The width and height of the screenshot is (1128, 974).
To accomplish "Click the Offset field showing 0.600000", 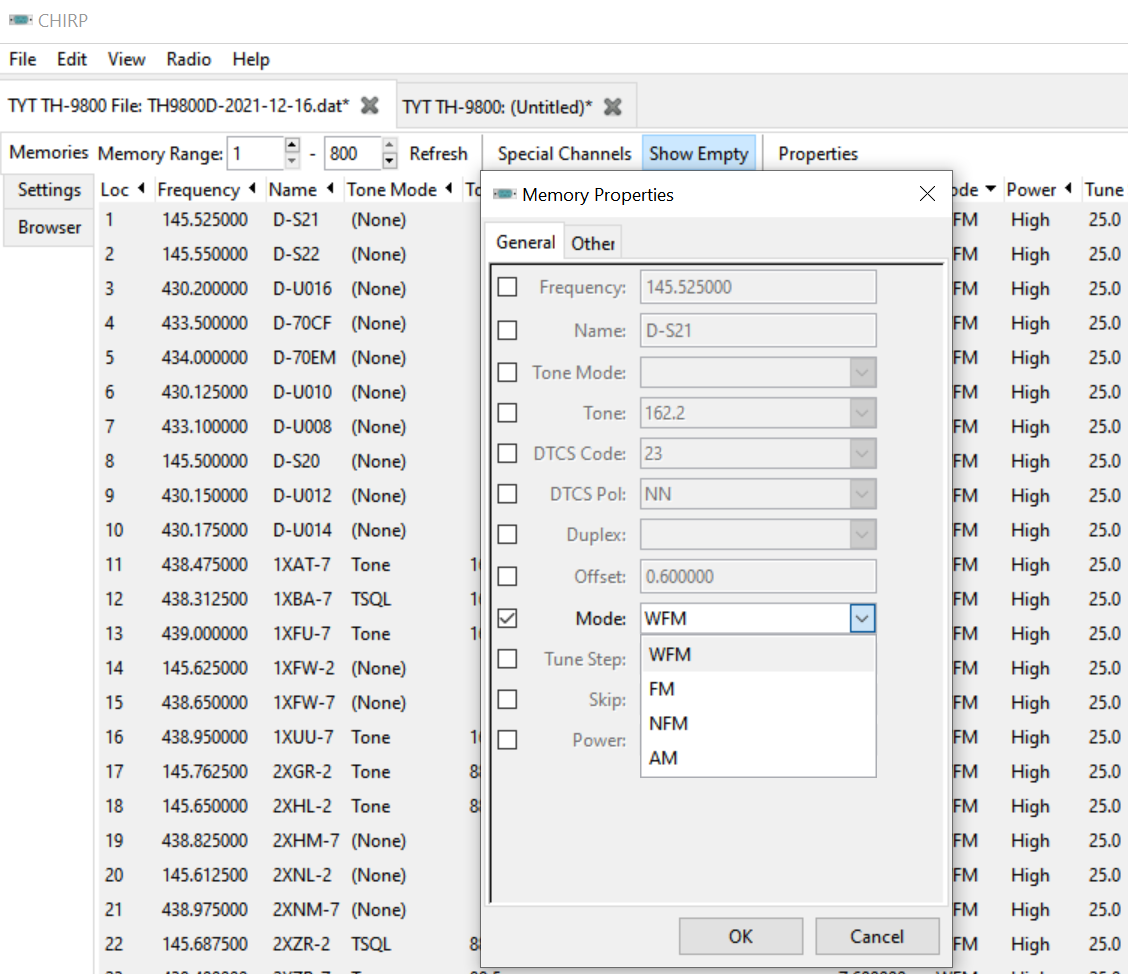I will (758, 576).
